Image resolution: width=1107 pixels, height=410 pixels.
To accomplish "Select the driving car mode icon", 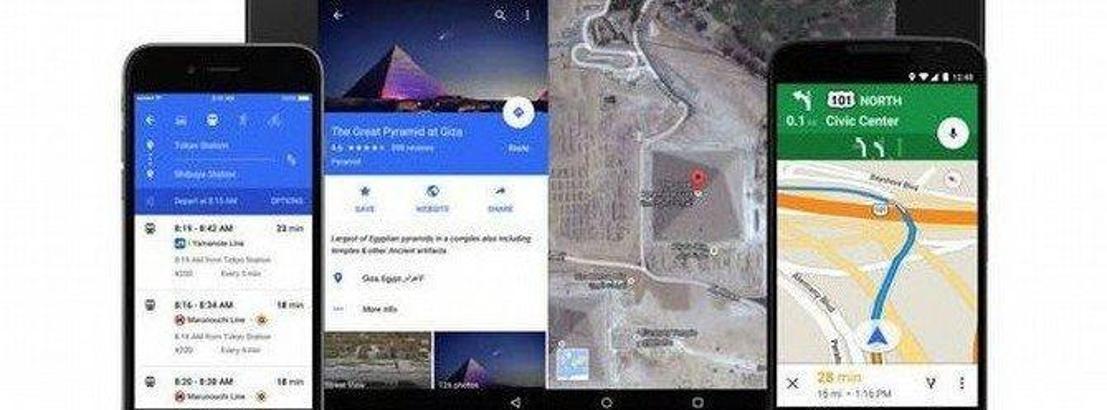I will coord(181,121).
